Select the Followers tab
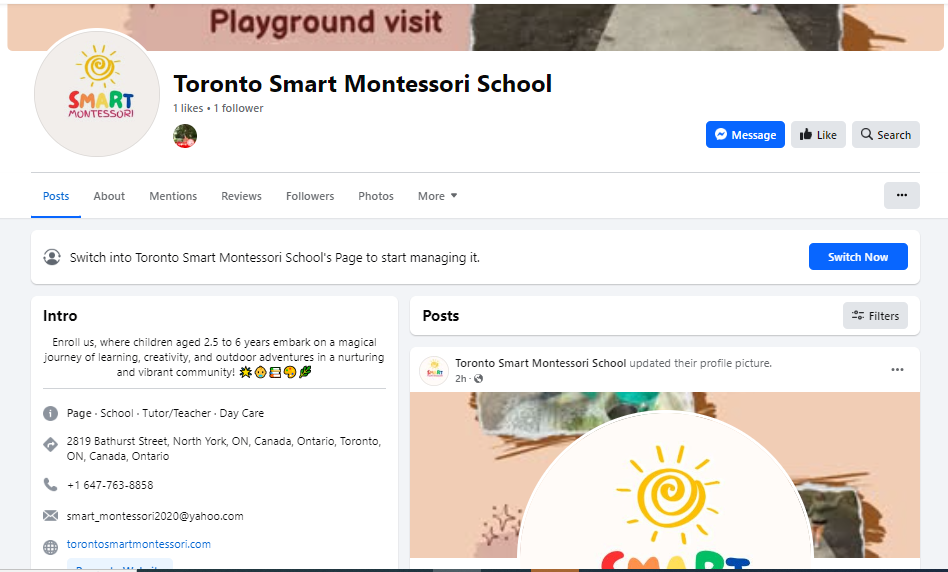 click(x=310, y=196)
